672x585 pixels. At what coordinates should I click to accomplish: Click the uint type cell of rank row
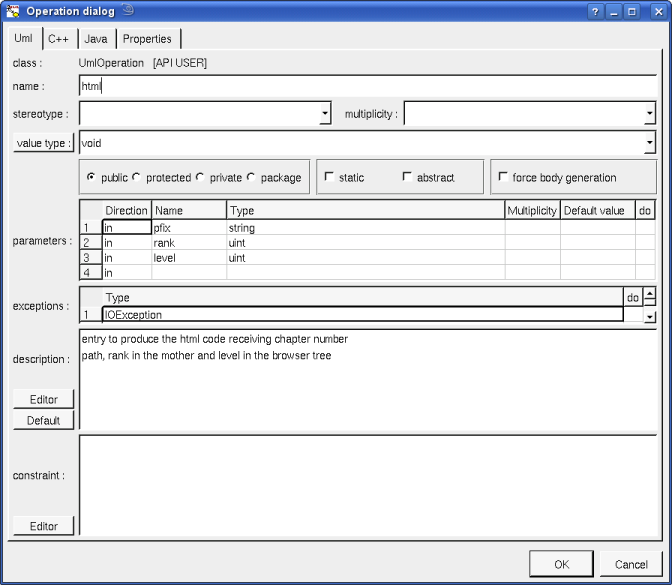[366, 243]
